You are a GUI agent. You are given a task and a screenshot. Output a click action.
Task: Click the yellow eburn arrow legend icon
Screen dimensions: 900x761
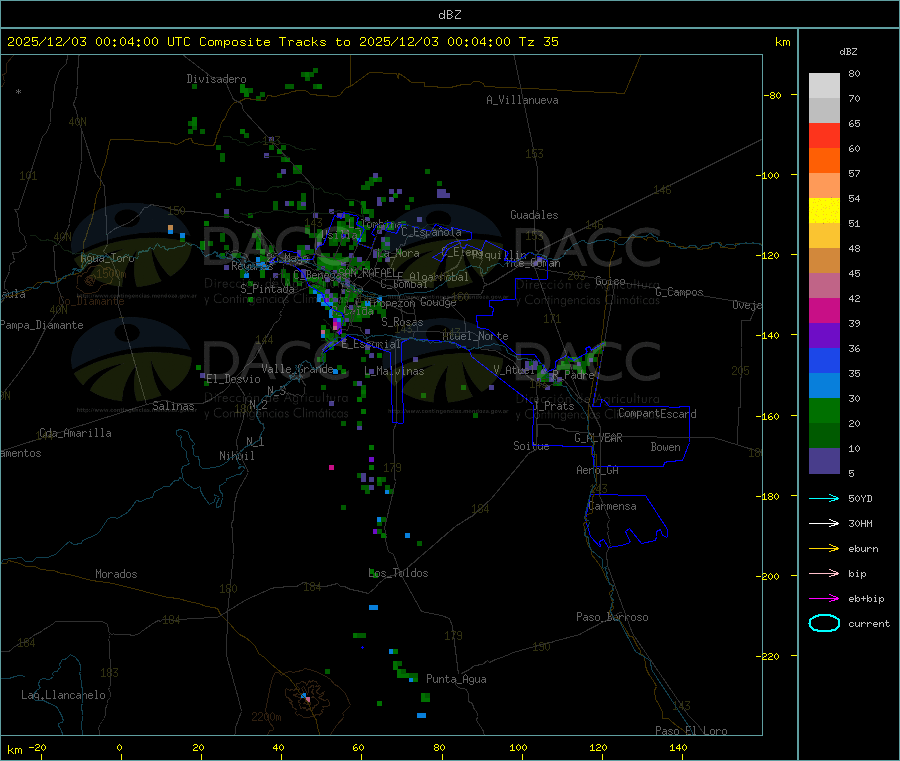click(x=824, y=549)
